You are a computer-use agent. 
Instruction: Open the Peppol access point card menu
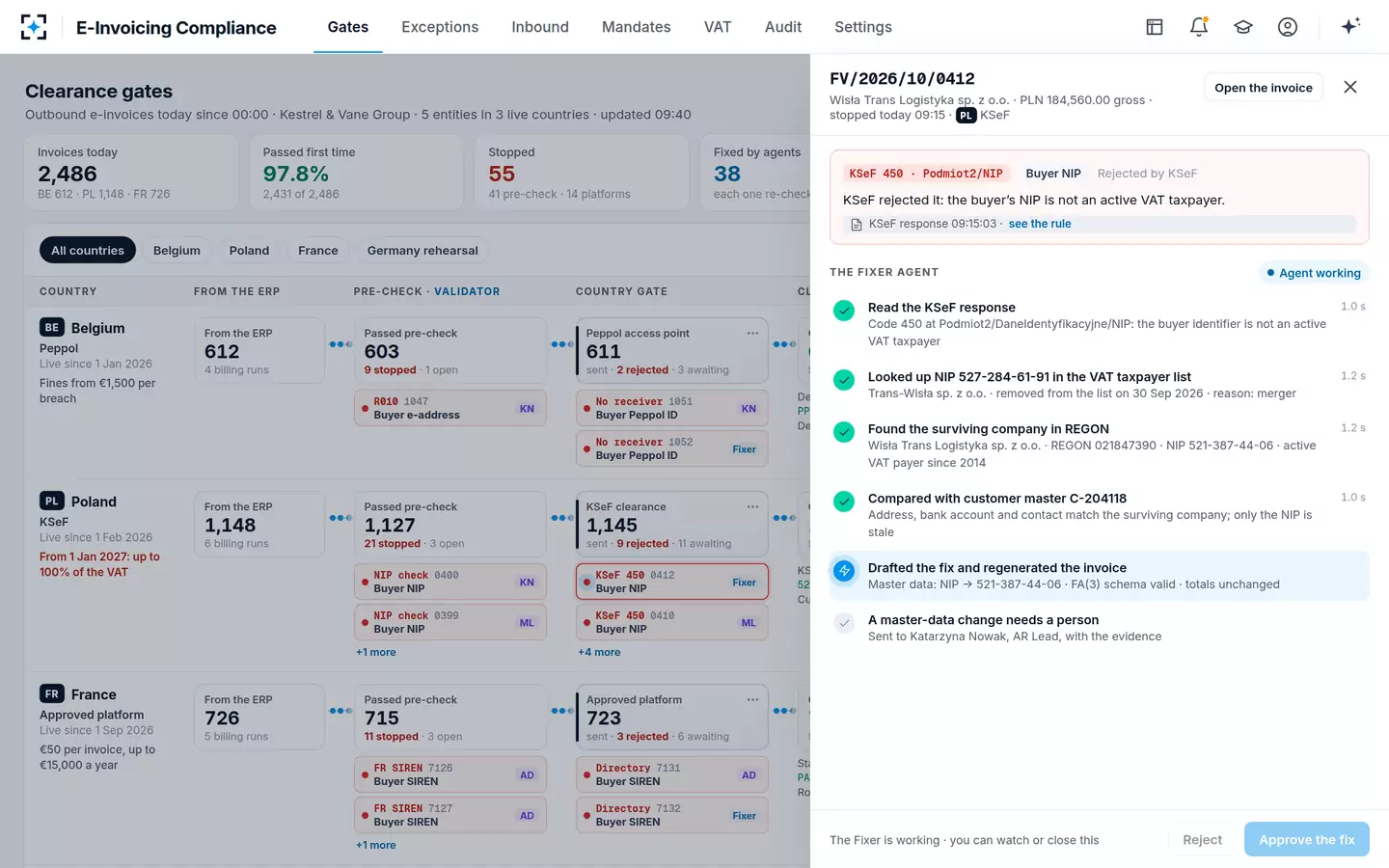click(x=752, y=333)
